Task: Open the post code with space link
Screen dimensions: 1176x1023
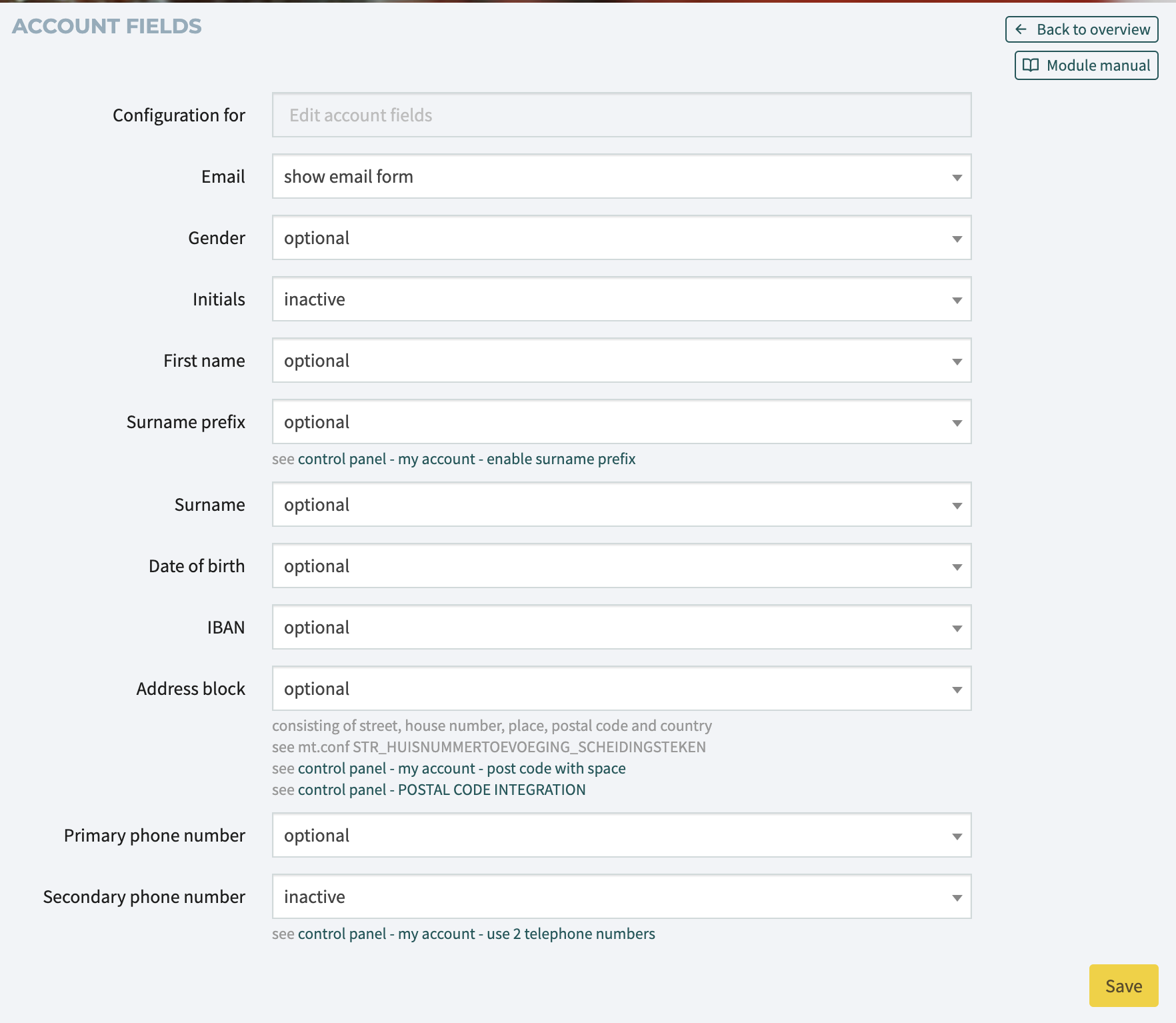Action: click(x=461, y=768)
